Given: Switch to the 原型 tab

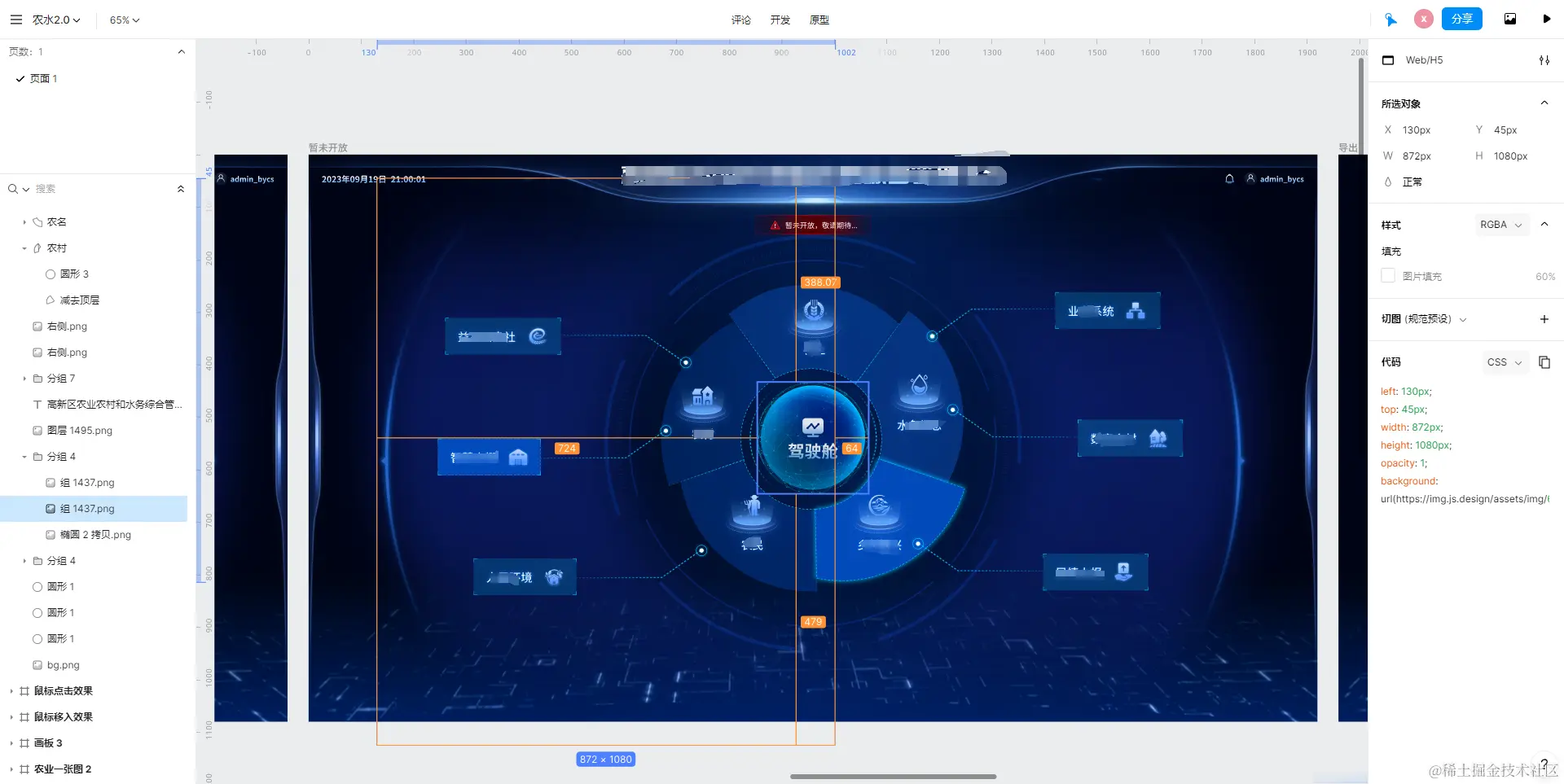Looking at the screenshot, I should pos(819,20).
